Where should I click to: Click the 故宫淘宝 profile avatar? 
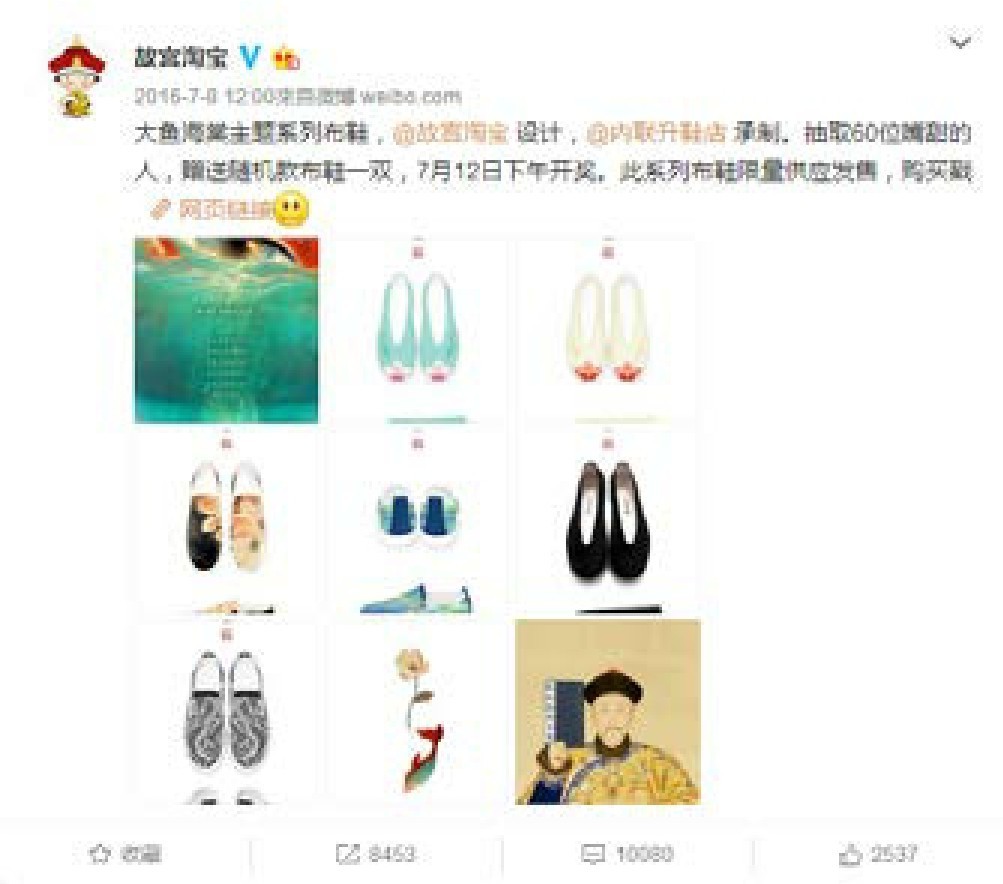[77, 77]
